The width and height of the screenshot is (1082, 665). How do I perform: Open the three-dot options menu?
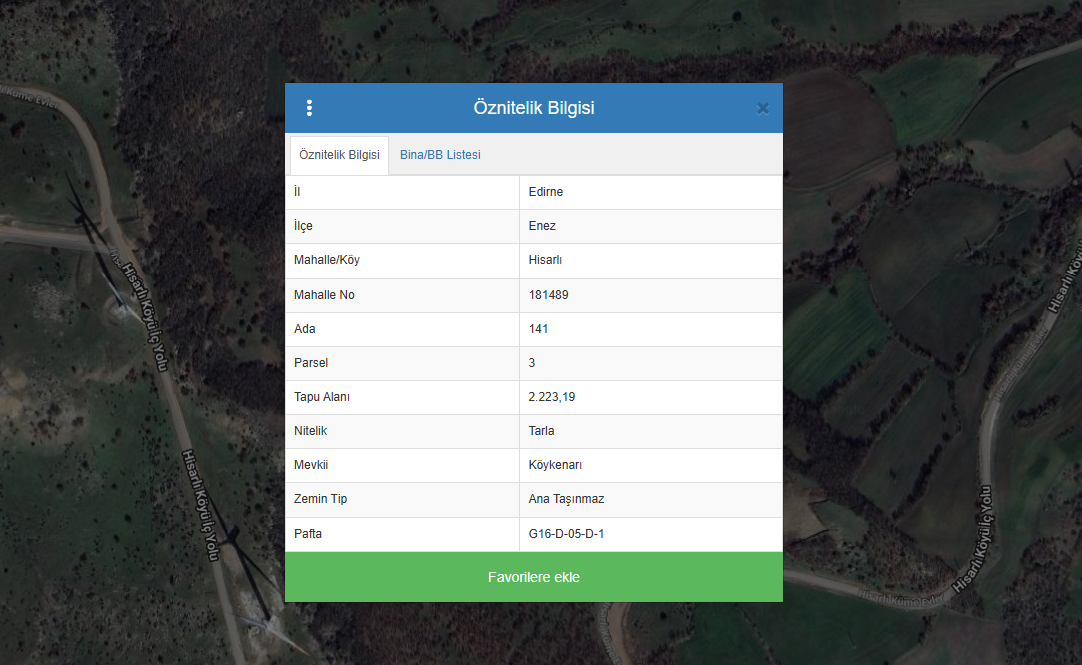(309, 108)
